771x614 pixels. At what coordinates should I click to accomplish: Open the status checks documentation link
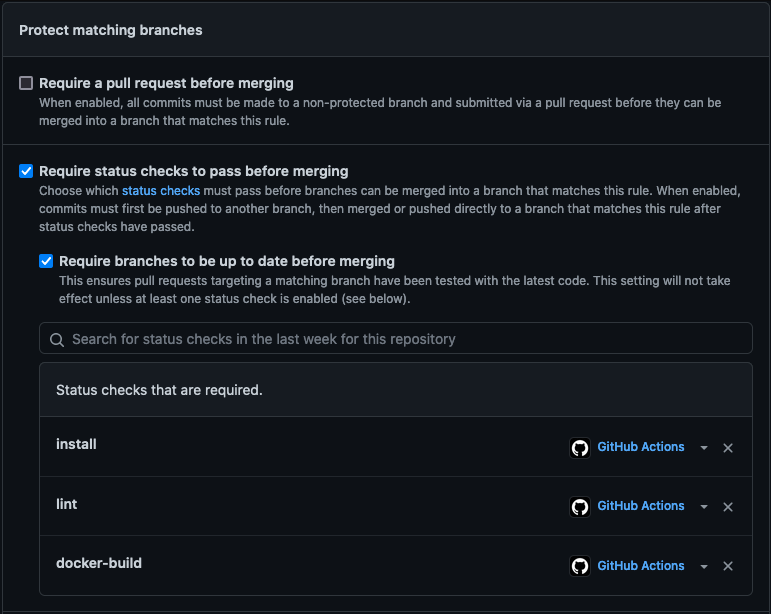coord(161,190)
